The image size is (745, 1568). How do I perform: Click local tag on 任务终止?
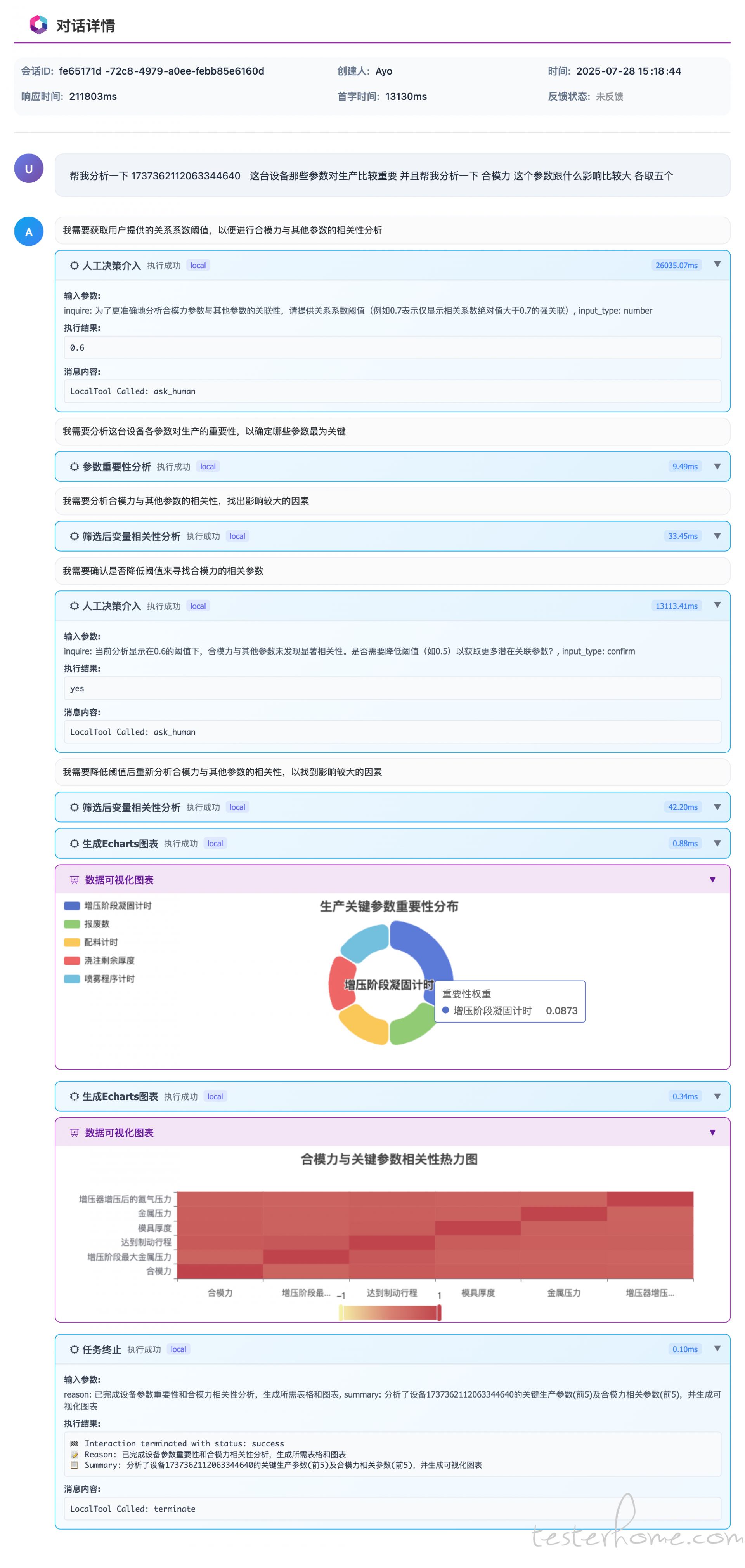tap(178, 1349)
